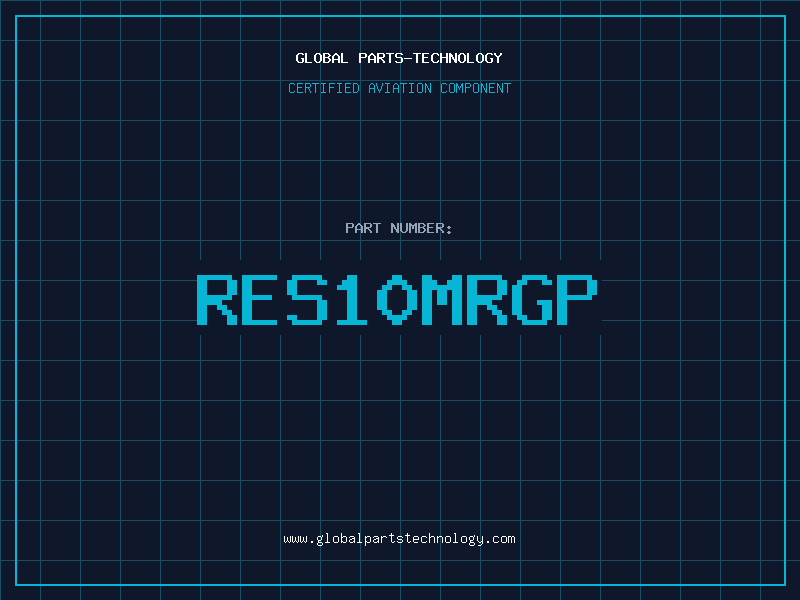Screen dimensions: 800x600
Task: Open the www.globalpartstechnology.com link
Action: [399, 539]
